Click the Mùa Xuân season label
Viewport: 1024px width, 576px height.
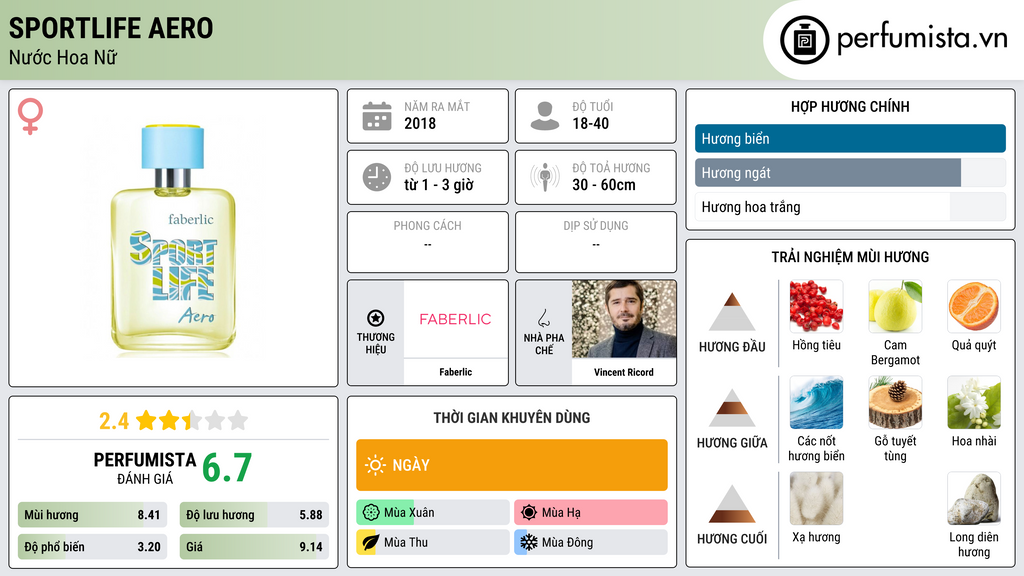(409, 513)
